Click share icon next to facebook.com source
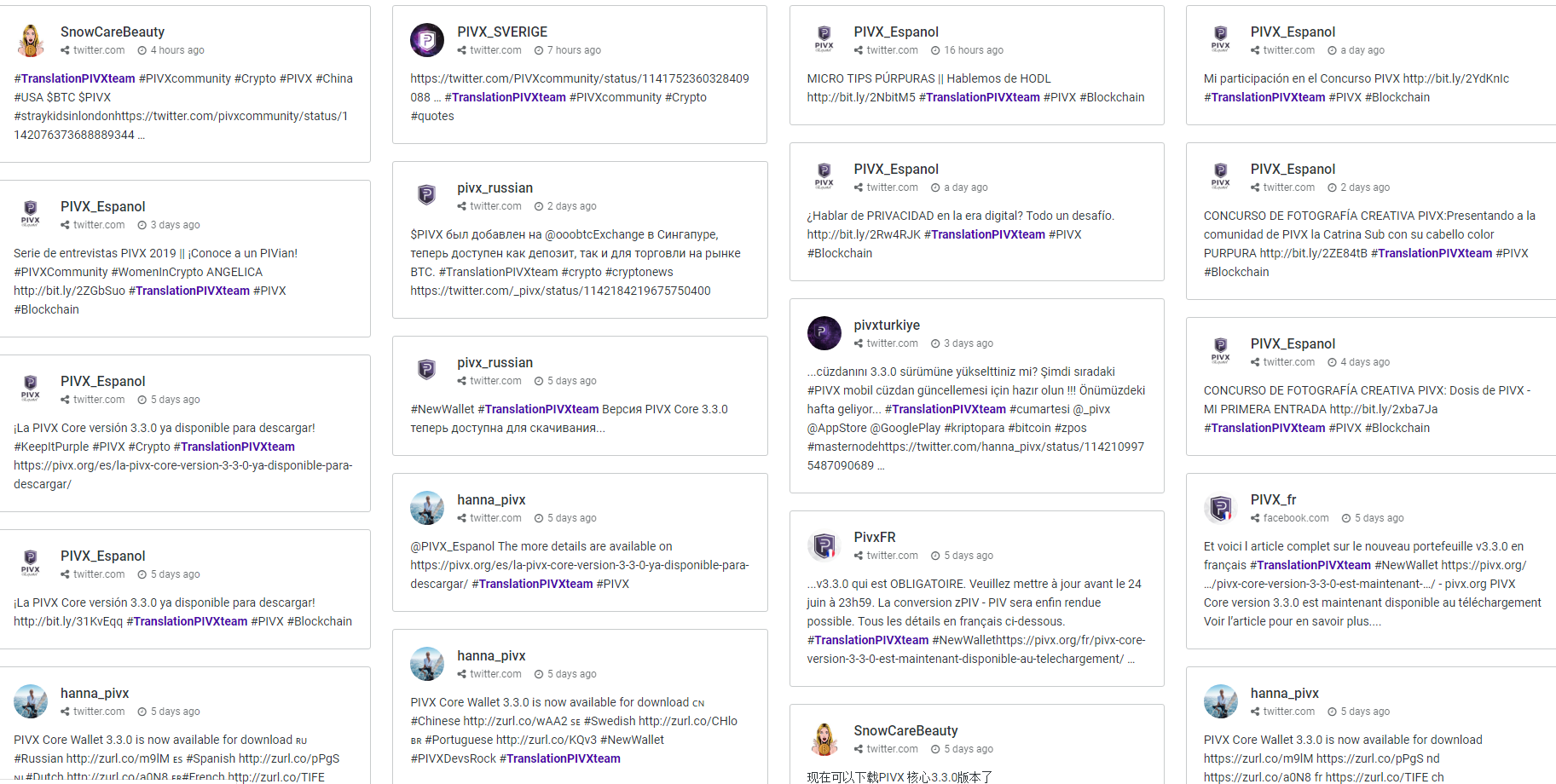 pyautogui.click(x=1255, y=518)
